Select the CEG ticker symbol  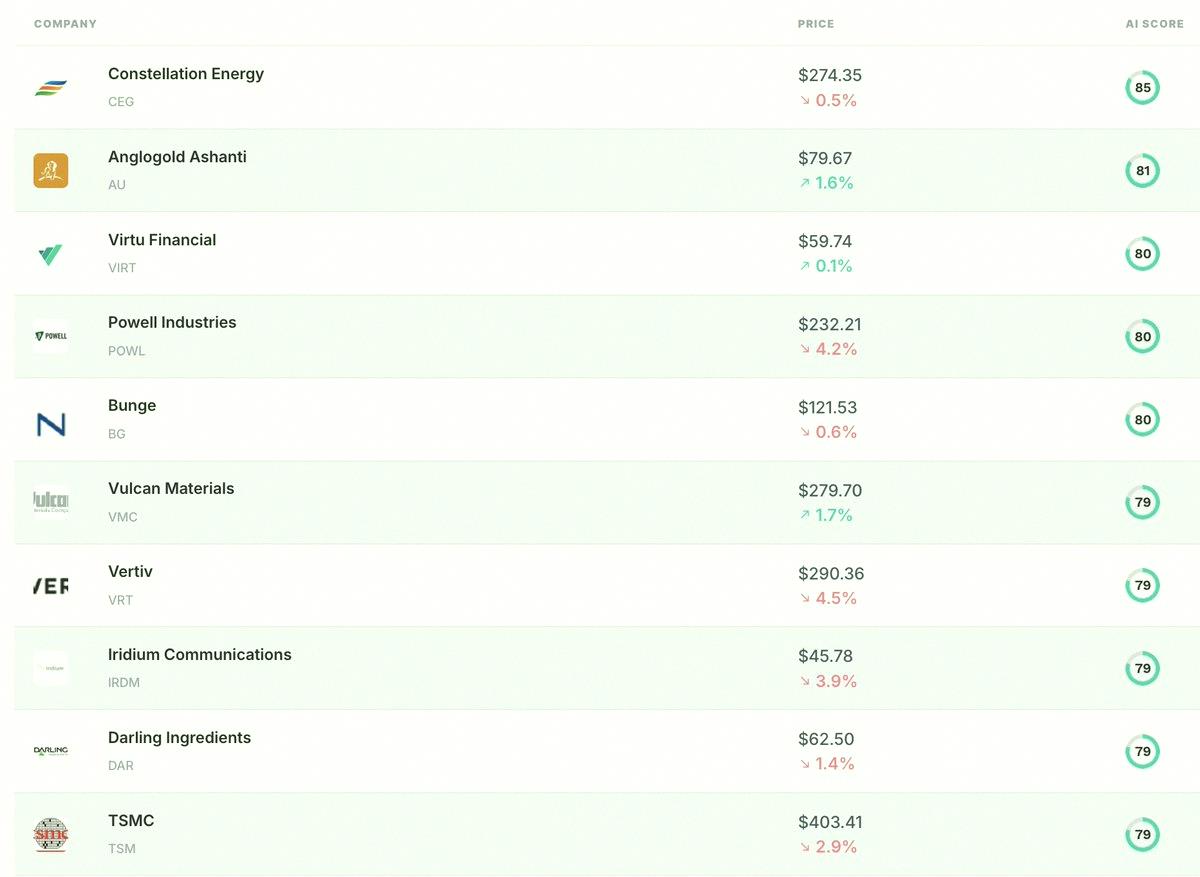(121, 102)
